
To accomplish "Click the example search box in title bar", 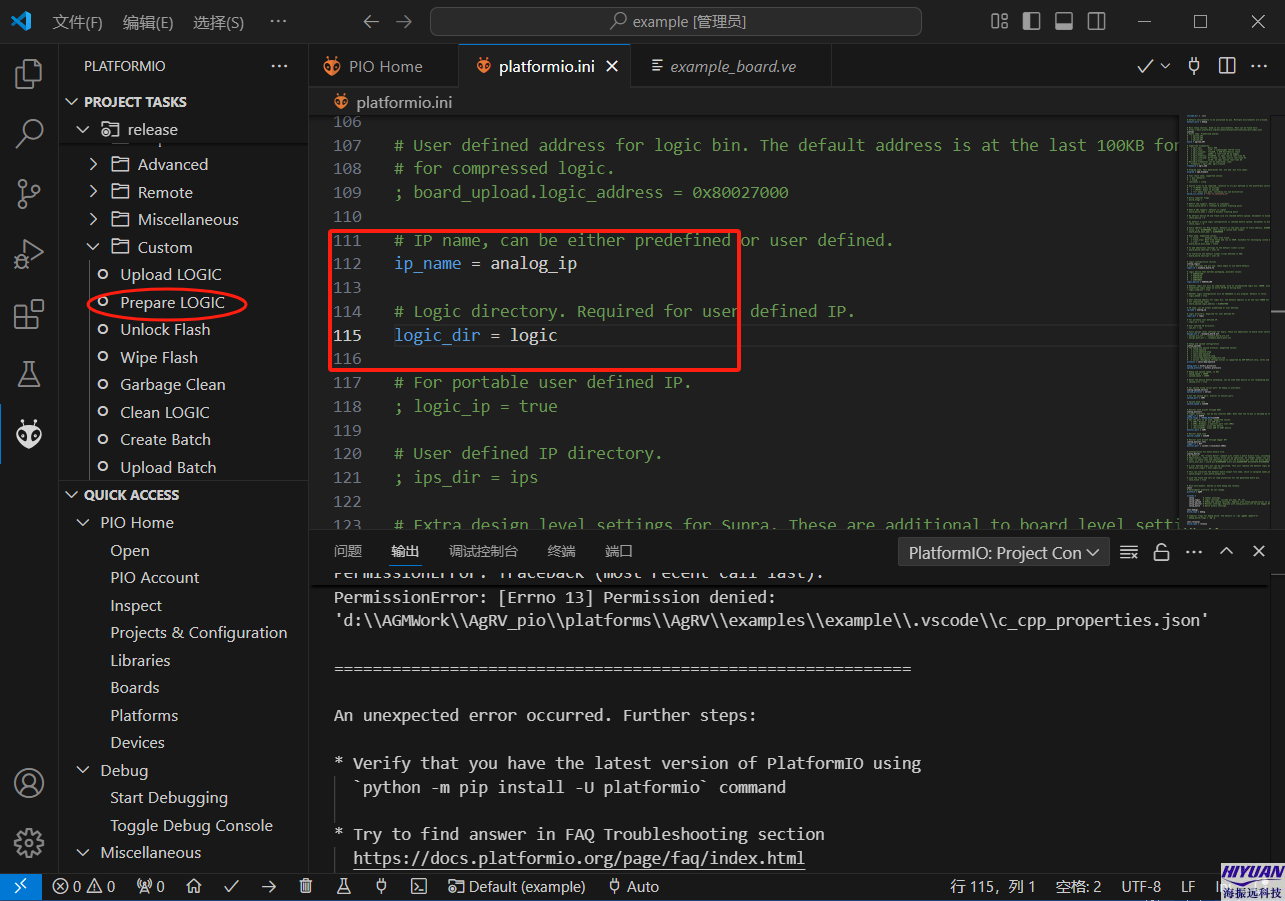I will [676, 22].
